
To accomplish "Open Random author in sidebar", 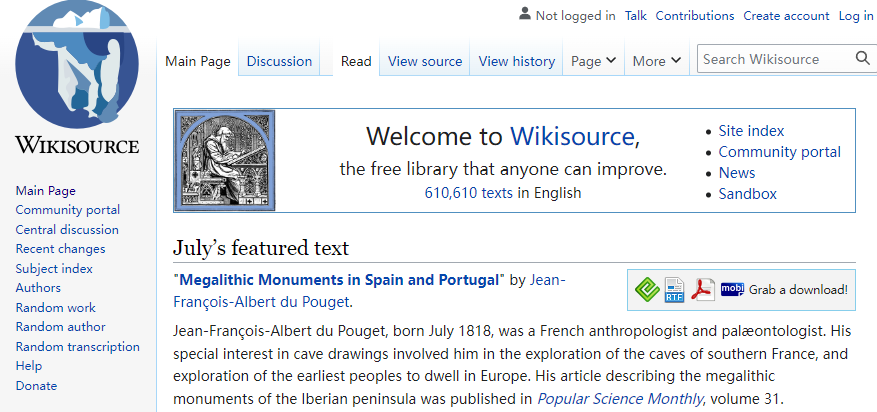I will (x=60, y=326).
